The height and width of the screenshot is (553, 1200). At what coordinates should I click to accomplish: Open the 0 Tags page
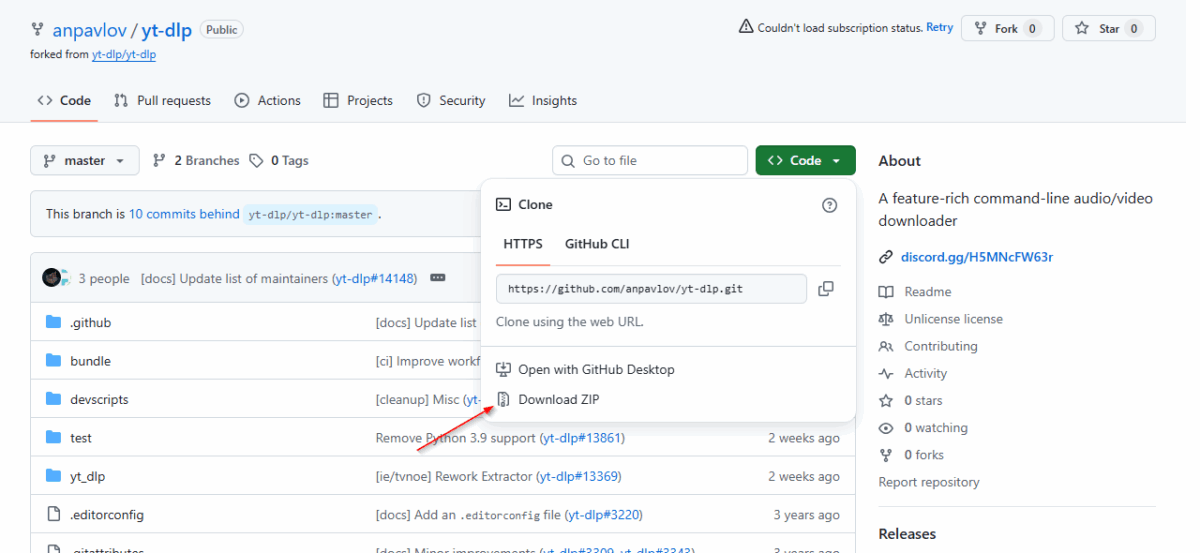[x=279, y=161]
